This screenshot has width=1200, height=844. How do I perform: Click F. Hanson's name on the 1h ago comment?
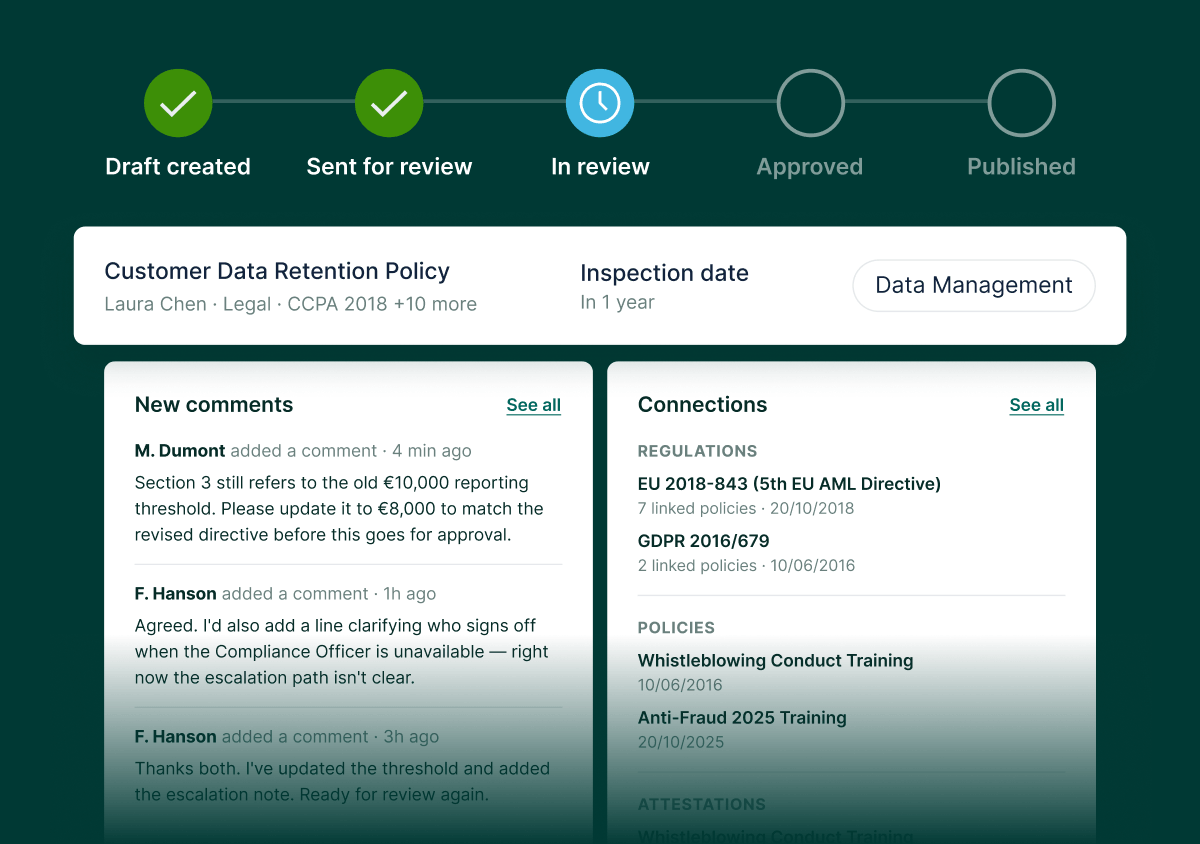coord(176,594)
